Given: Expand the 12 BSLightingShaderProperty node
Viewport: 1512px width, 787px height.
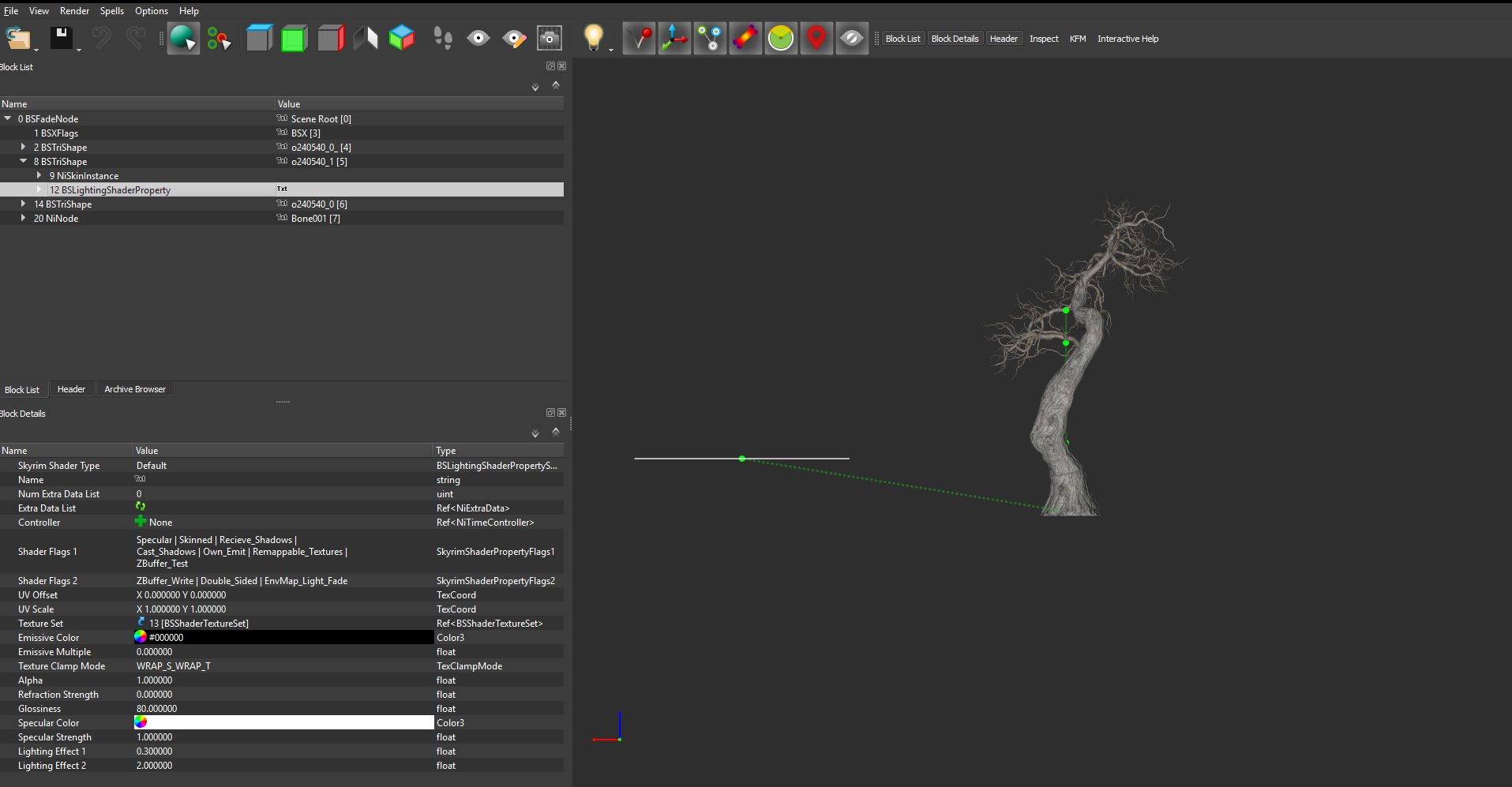Looking at the screenshot, I should point(39,189).
